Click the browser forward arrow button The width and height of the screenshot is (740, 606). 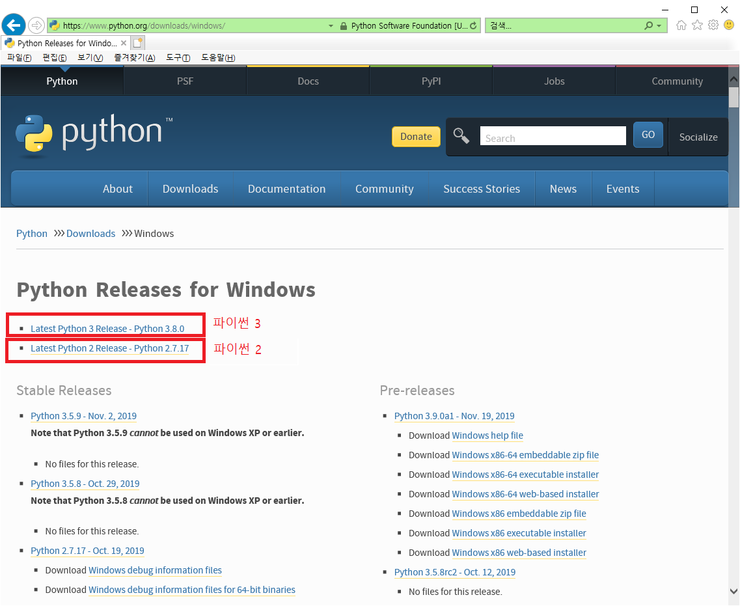point(37,25)
